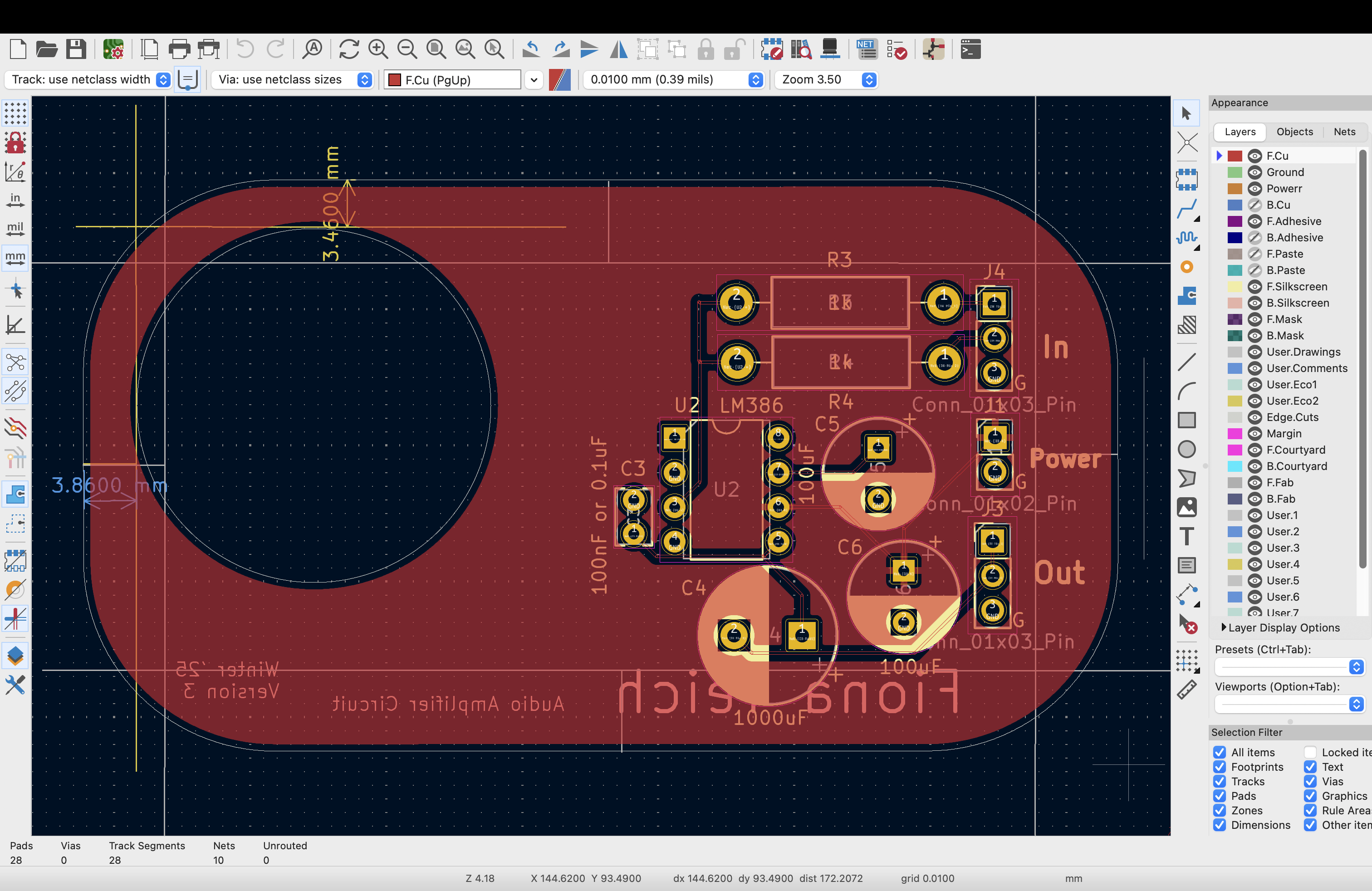Switch to the Nets tab

click(1344, 132)
